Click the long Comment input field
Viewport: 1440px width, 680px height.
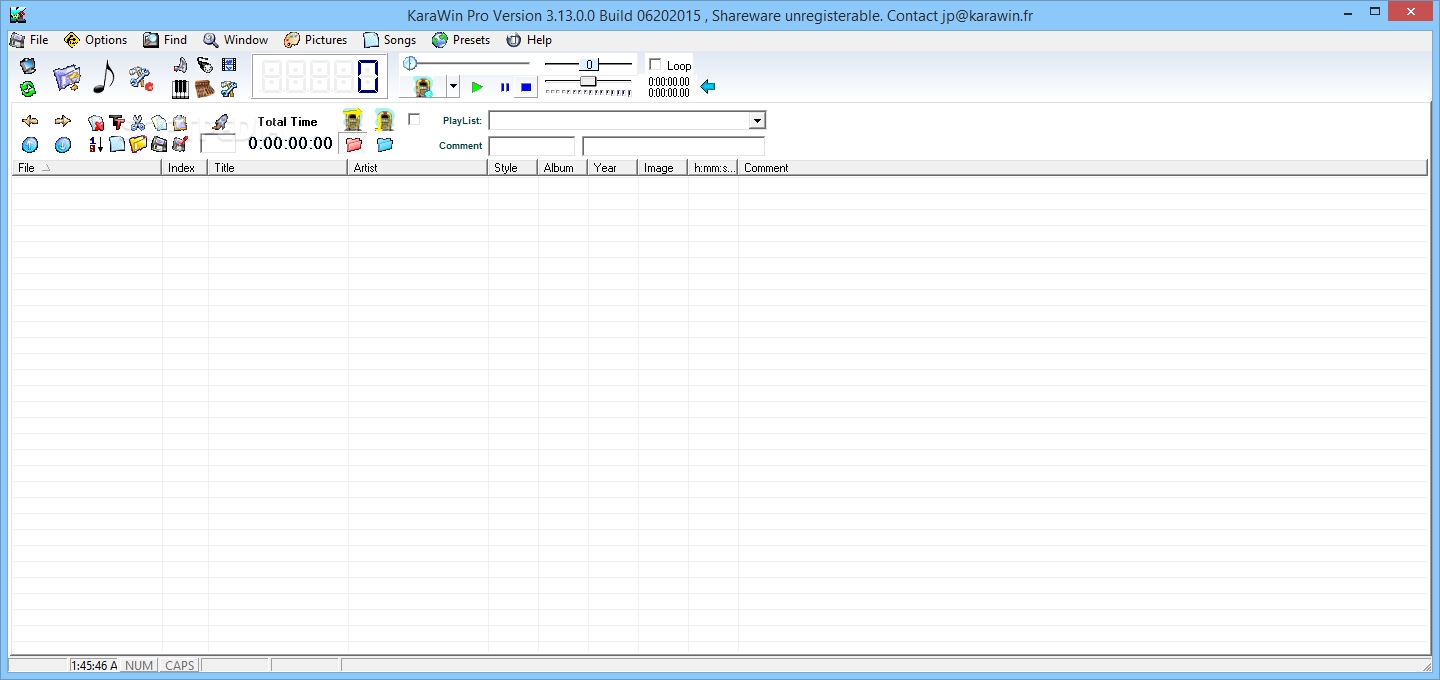point(674,146)
